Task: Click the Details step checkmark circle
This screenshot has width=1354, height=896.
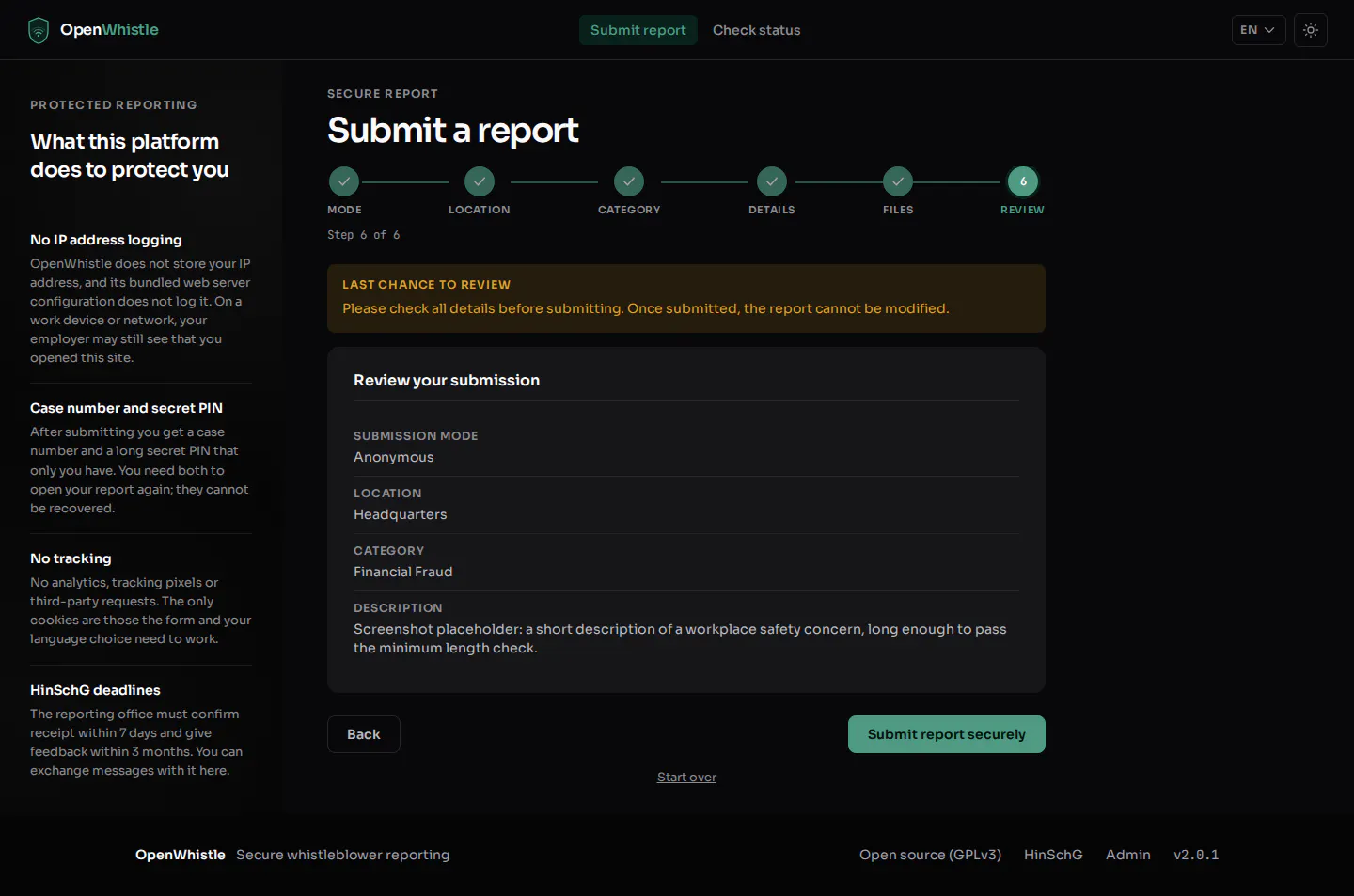Action: pyautogui.click(x=772, y=181)
